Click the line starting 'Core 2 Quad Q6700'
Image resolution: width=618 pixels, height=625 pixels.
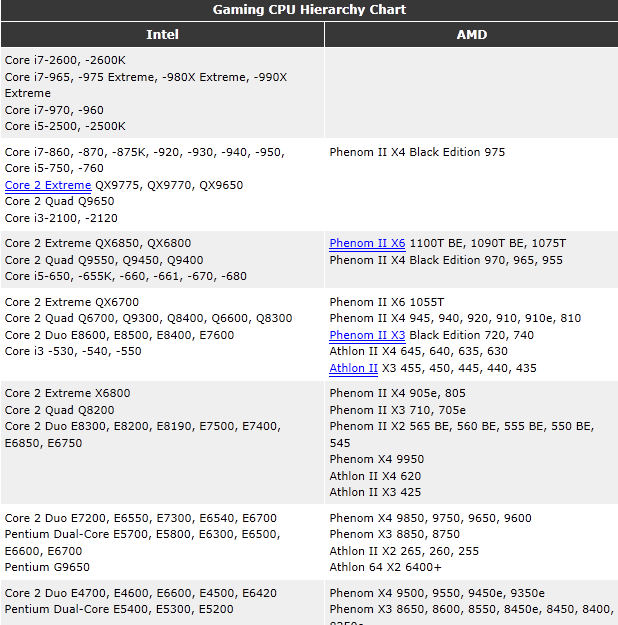click(148, 318)
